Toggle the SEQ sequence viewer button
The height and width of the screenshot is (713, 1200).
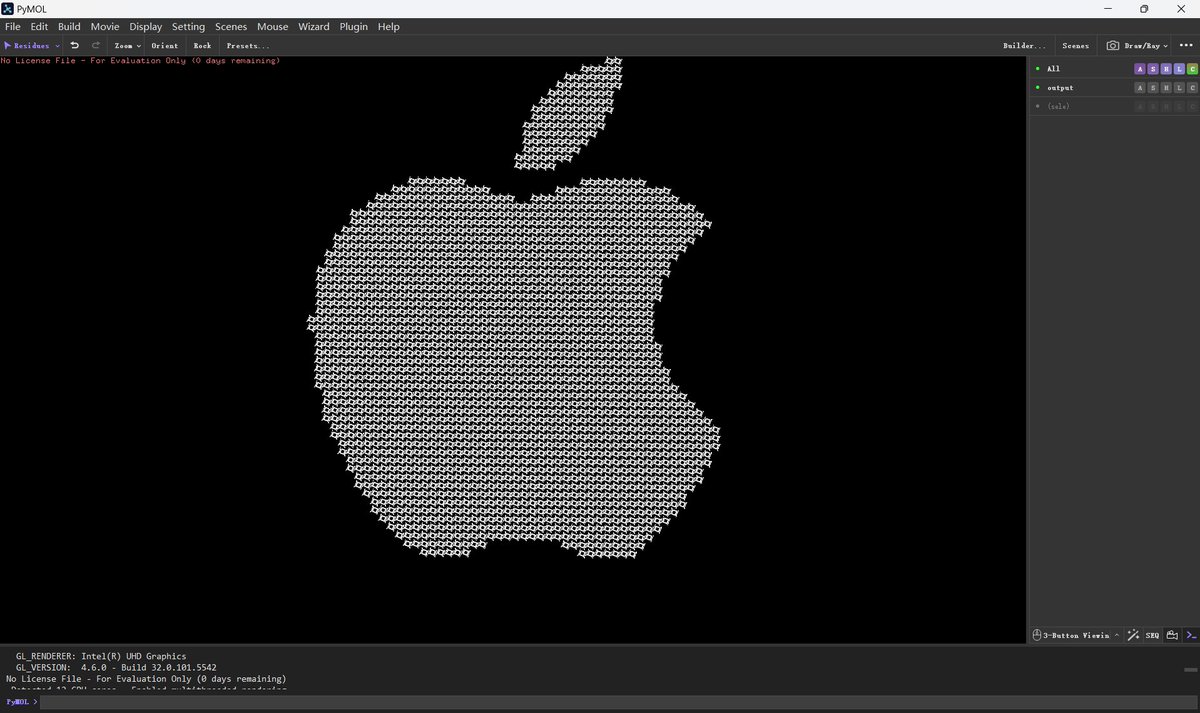1152,635
